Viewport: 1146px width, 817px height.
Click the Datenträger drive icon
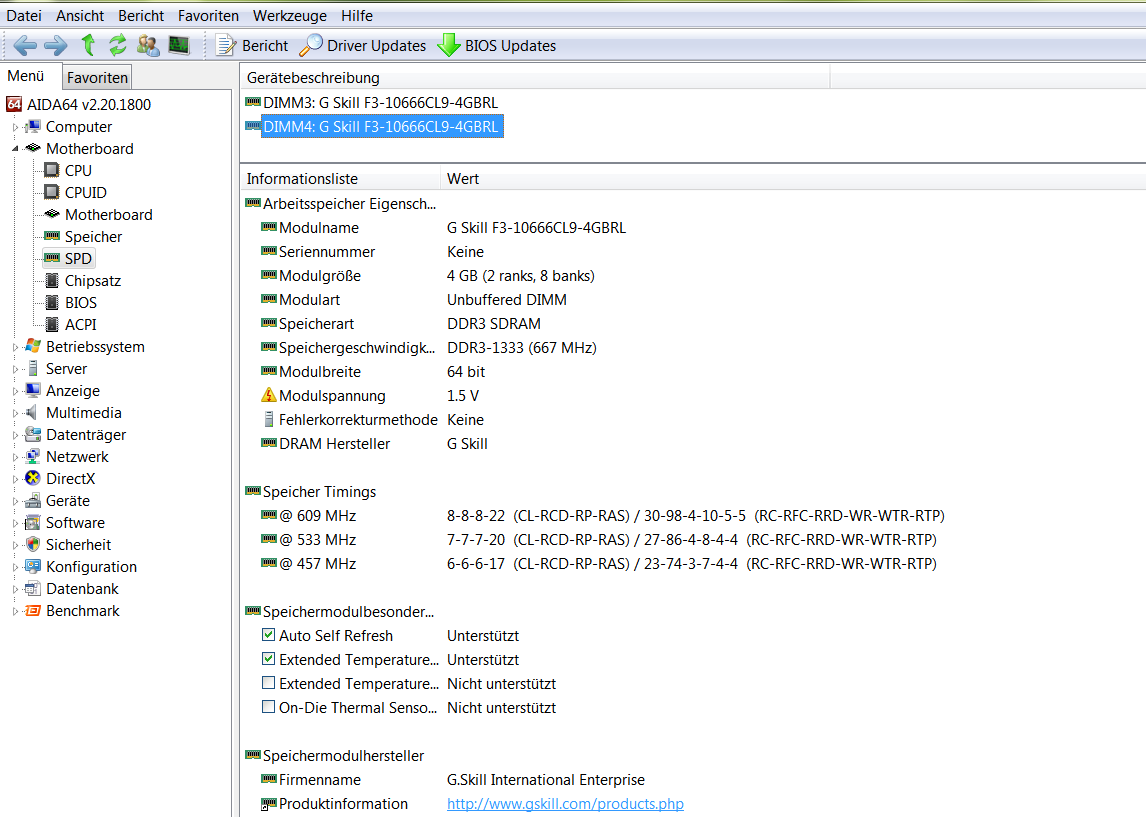(x=33, y=434)
